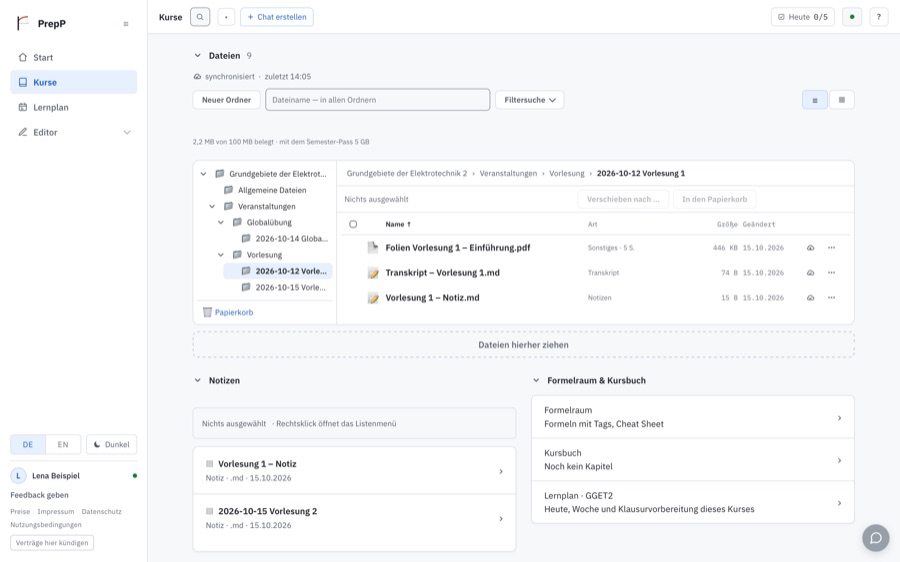This screenshot has width=900, height=562.
Task: Collapse the Dateien section
Action: click(x=197, y=56)
